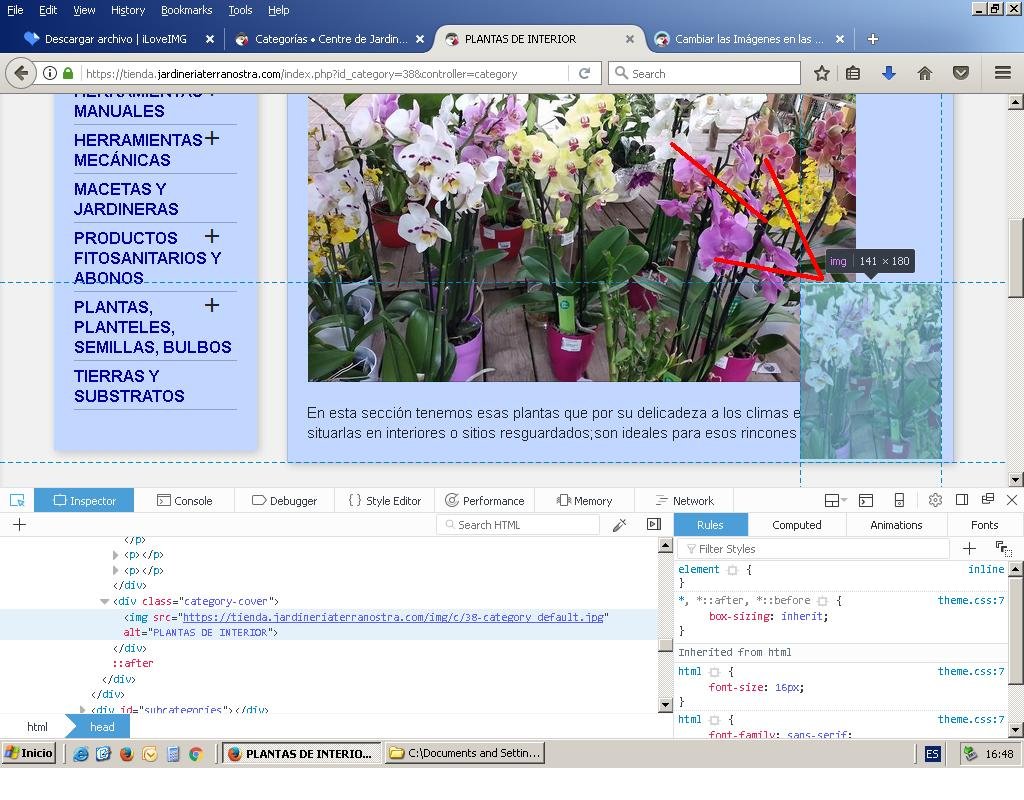Click the responsive design mode icon
The width and height of the screenshot is (1024, 800).
(x=899, y=500)
